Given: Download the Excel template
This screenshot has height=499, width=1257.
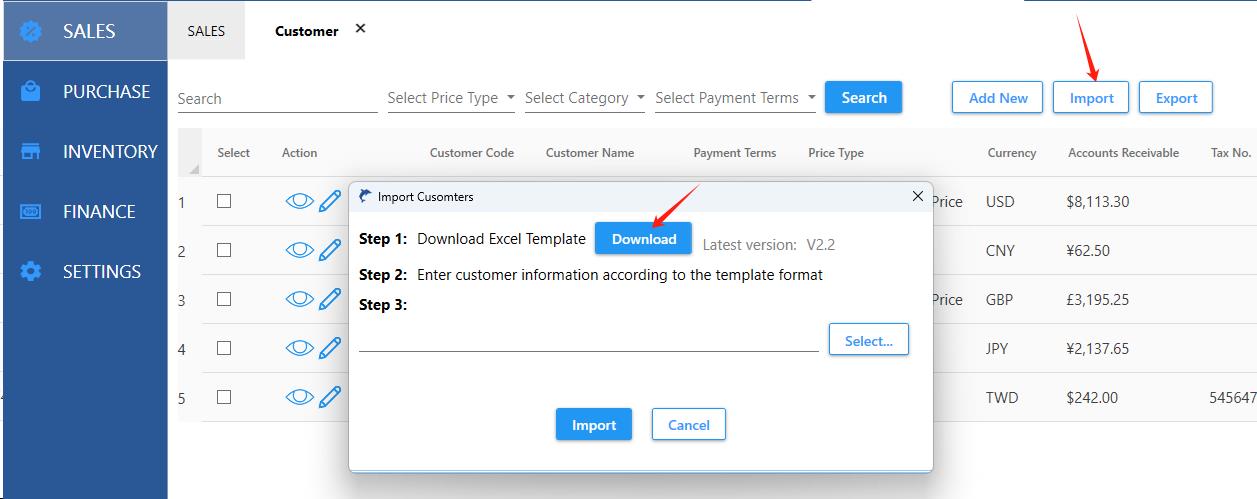Looking at the screenshot, I should pos(644,239).
